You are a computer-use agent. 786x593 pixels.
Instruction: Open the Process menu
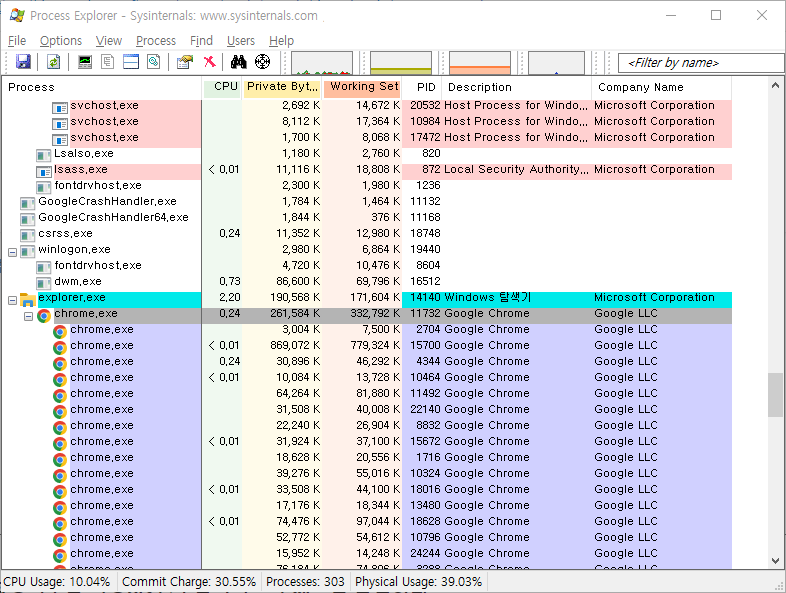(156, 41)
